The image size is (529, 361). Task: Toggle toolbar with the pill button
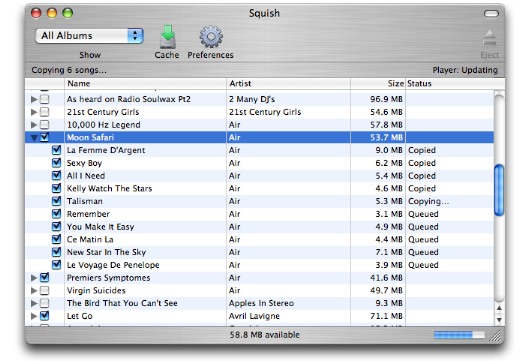[x=491, y=13]
